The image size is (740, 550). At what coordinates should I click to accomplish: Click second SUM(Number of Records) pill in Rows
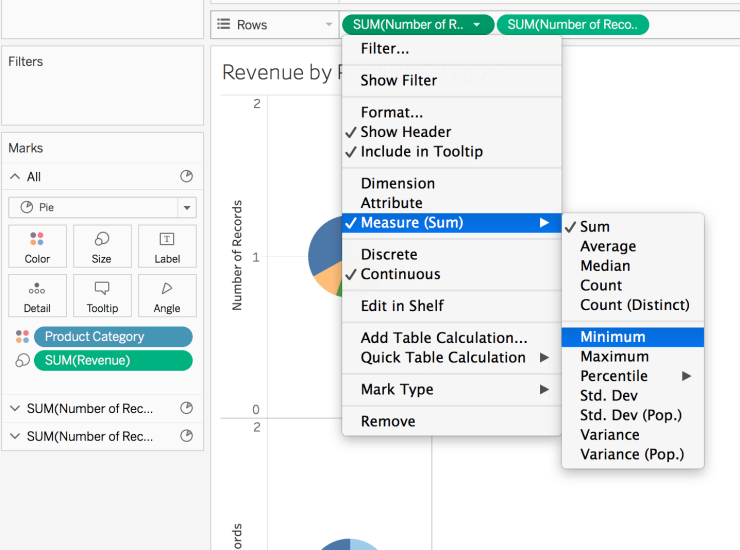572,24
